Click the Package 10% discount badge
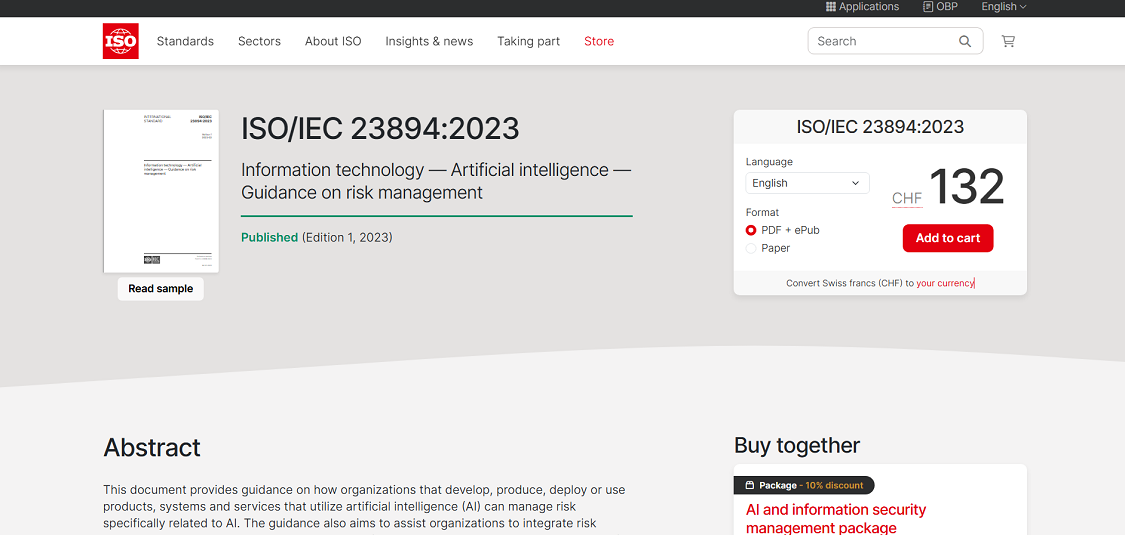The height and width of the screenshot is (535, 1125). pyautogui.click(x=804, y=486)
